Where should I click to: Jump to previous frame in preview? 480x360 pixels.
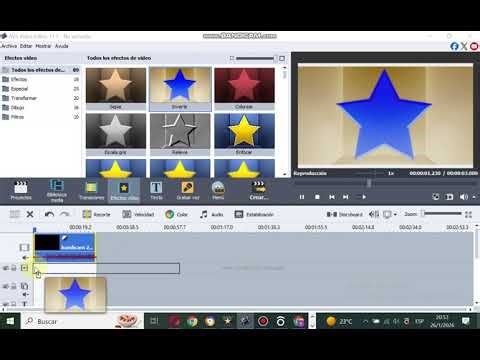332,197
